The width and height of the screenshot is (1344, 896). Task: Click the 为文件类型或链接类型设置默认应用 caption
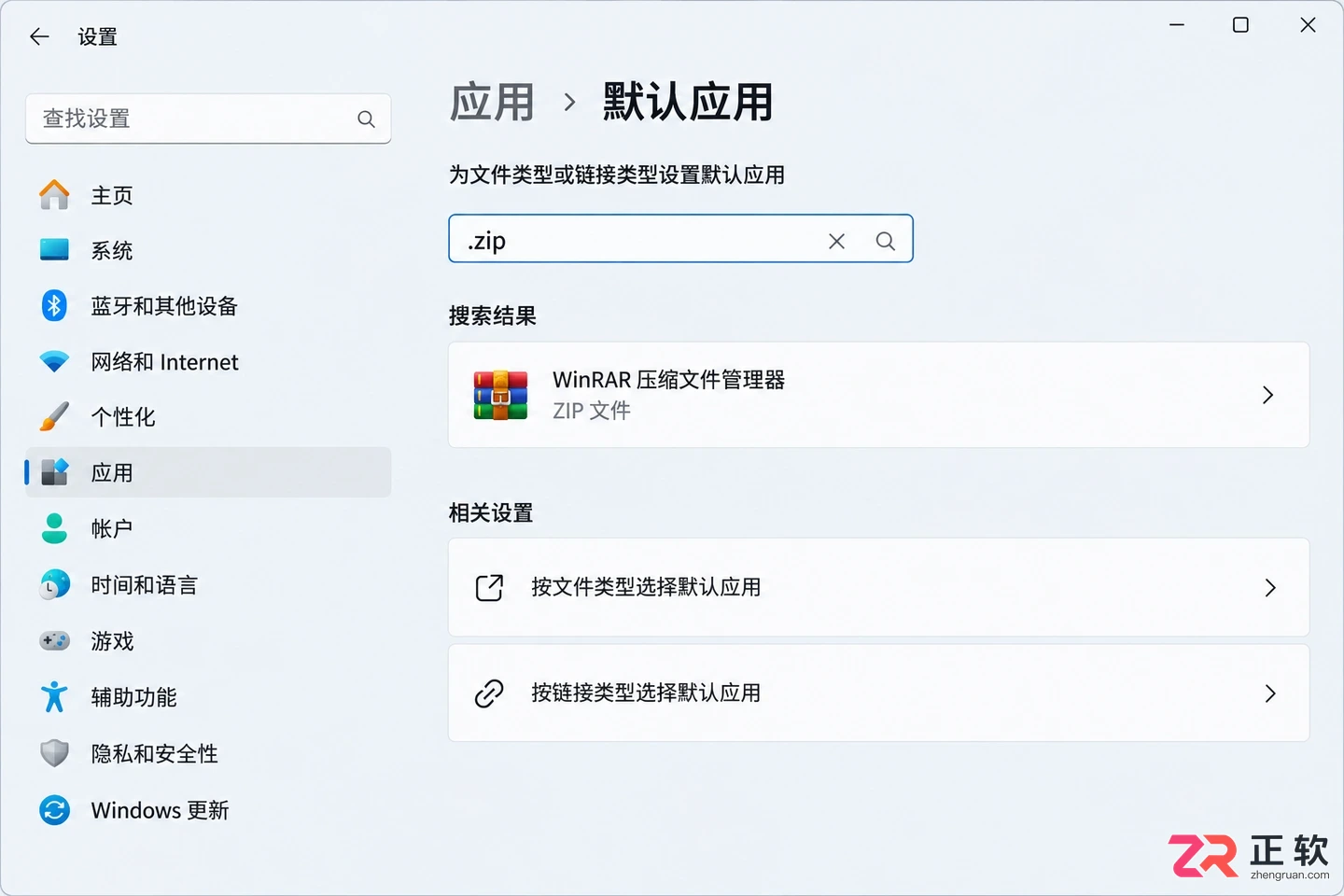(617, 175)
